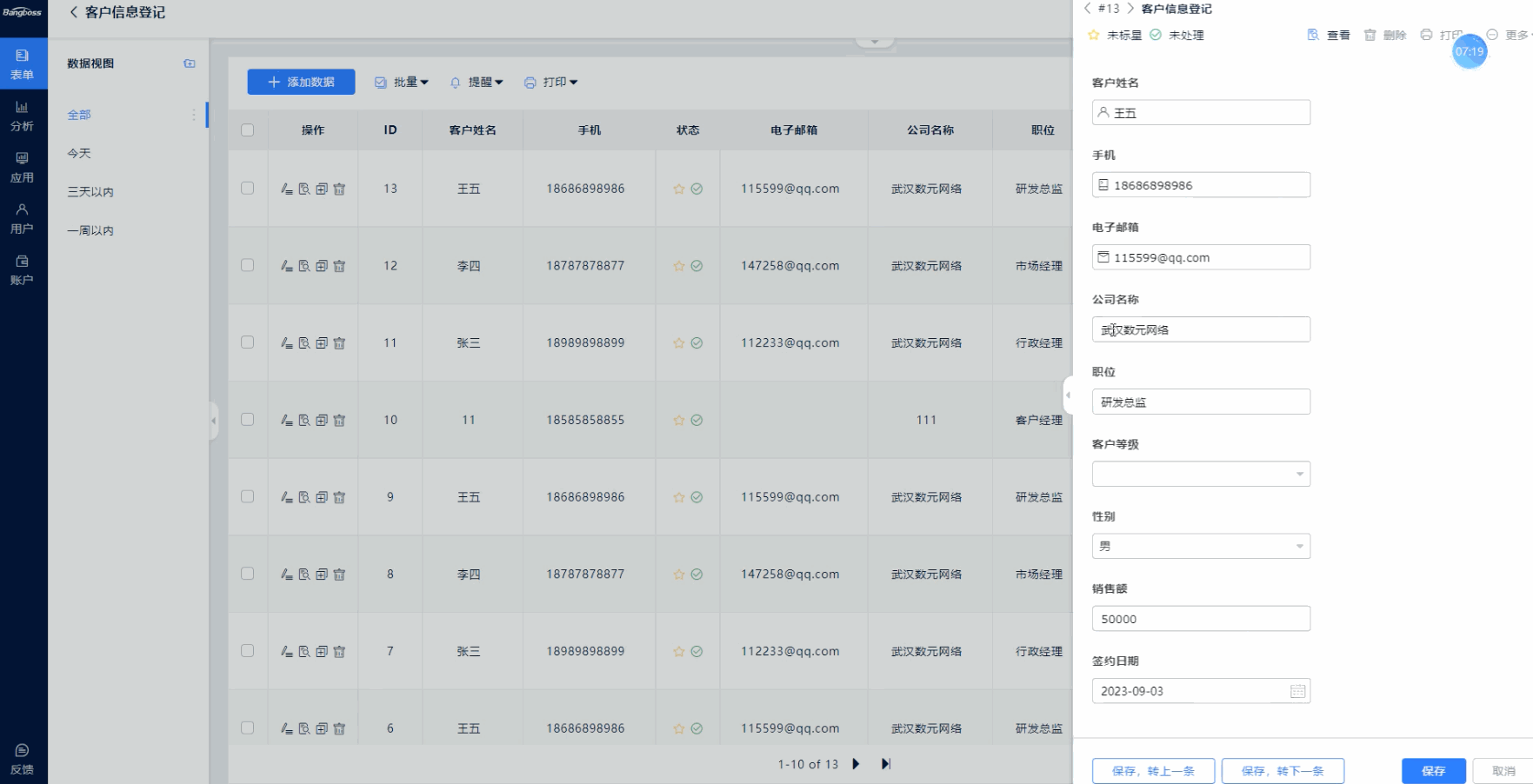
Task: Click the delete trash icon for row 12
Action: tap(339, 266)
